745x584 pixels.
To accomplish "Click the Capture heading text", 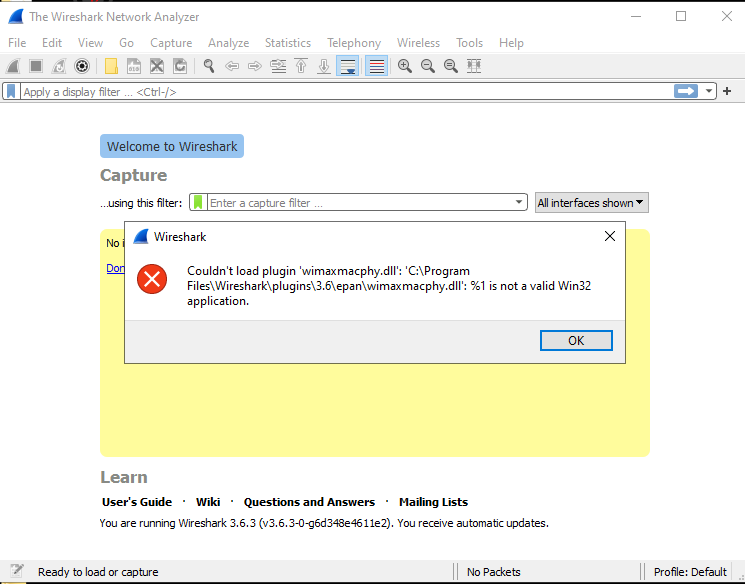I will pos(134,175).
